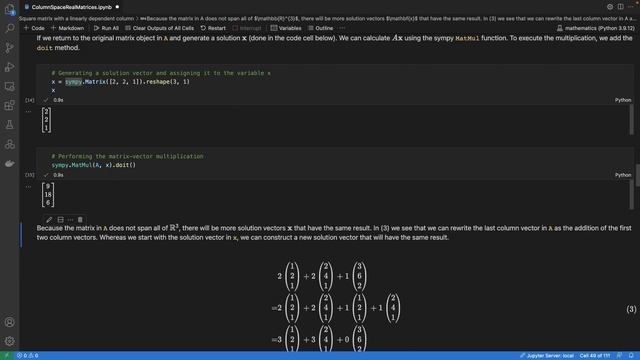Viewport: 640px width, 360px height.
Task: Click Jupyter Server: local in status bar
Action: 547,356
